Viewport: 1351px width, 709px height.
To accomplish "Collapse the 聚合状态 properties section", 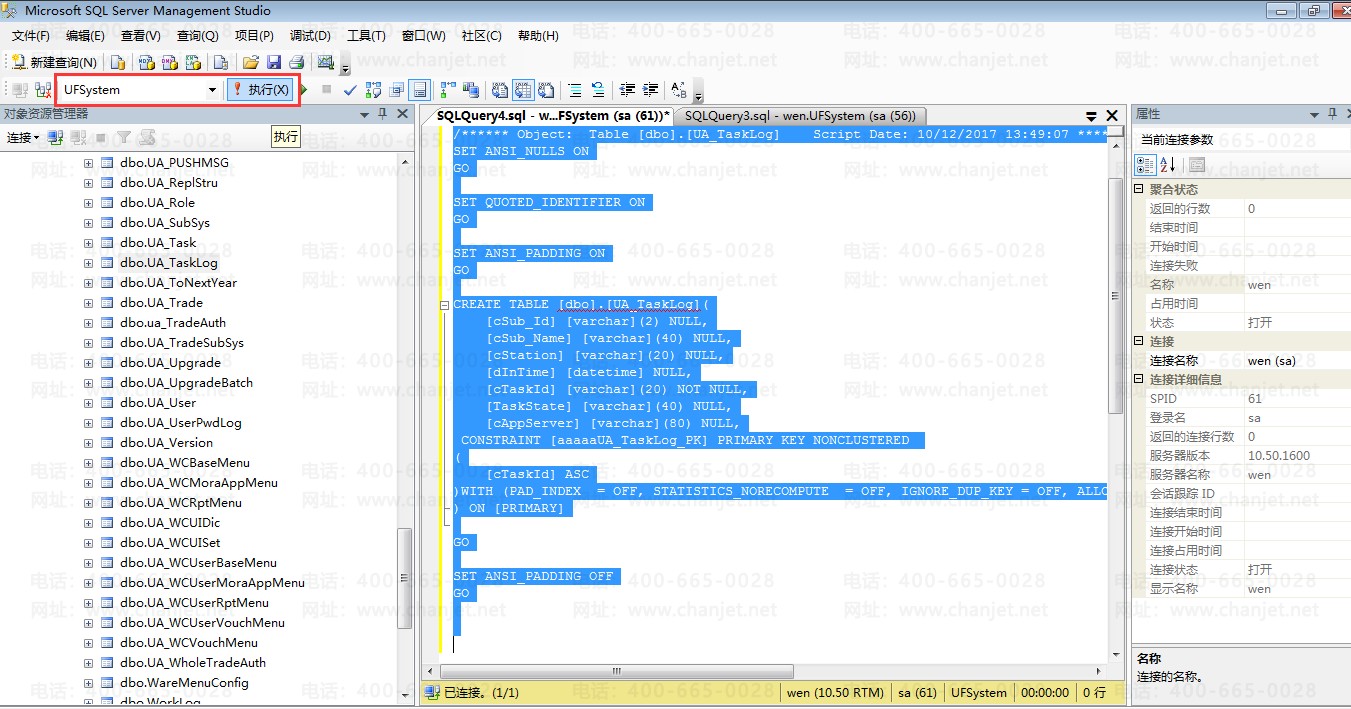I will (1139, 190).
